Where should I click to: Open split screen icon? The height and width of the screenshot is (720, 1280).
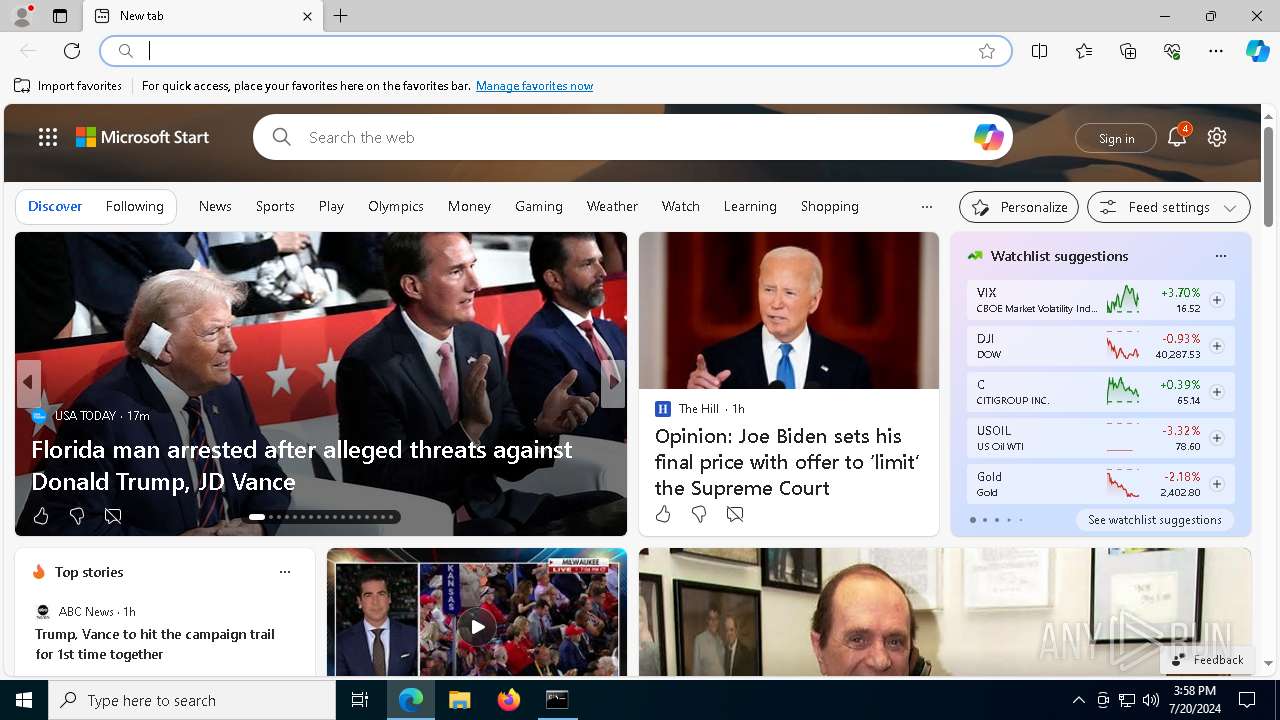tap(1040, 51)
